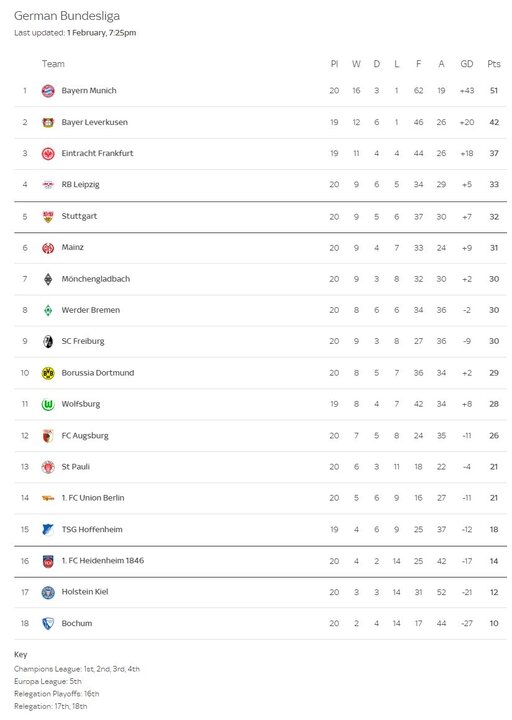Open the St Pauli team link
The height and width of the screenshot is (720, 512).
tap(75, 467)
